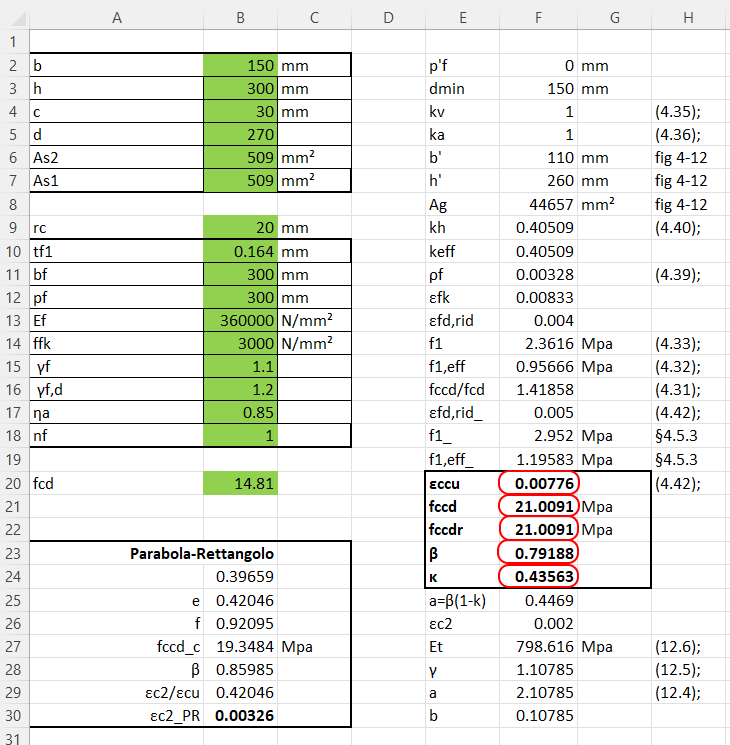
Task: Click the tf1 value 0.164 cell
Action: (x=240, y=251)
